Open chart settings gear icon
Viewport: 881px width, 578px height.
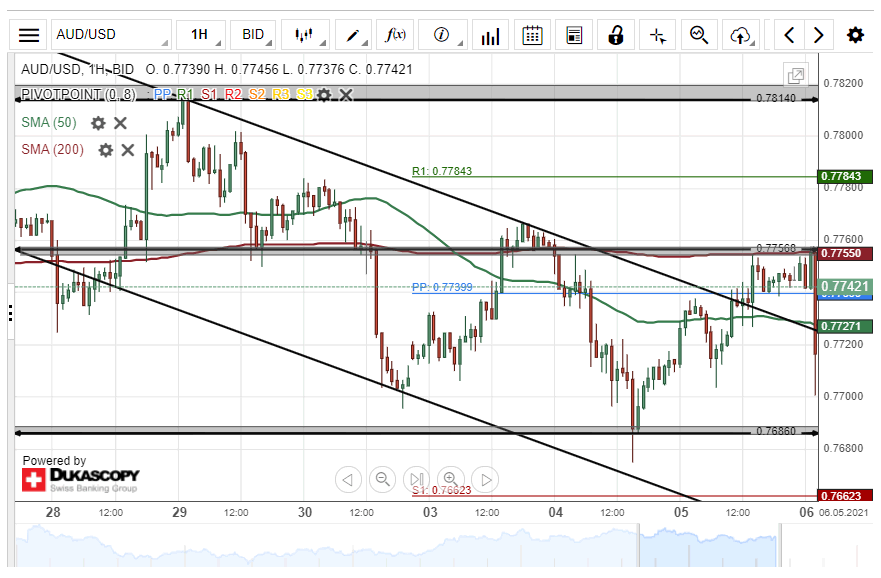click(x=855, y=35)
